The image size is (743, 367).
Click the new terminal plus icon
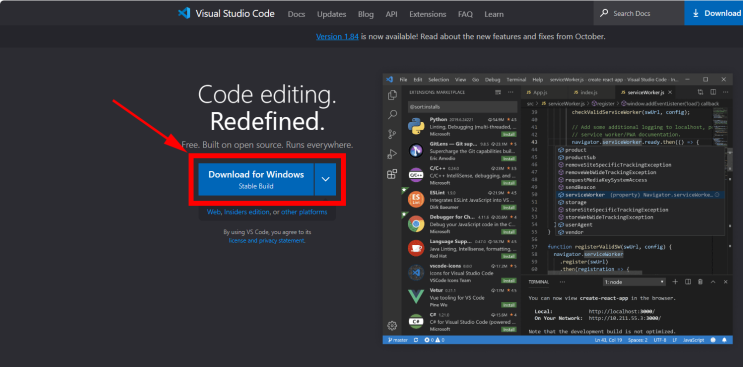click(675, 282)
